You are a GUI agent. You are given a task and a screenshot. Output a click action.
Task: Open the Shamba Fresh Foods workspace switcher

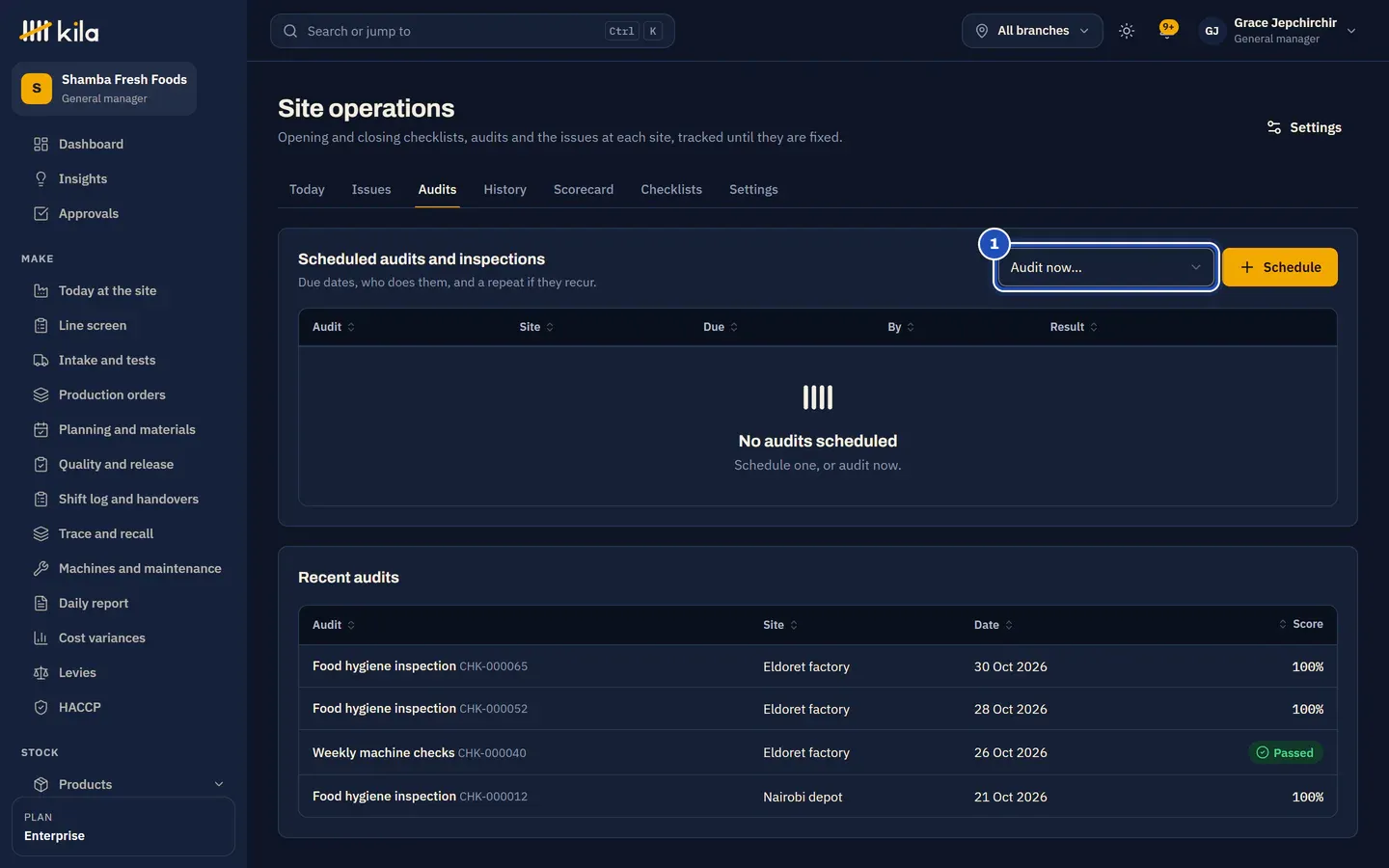(x=104, y=89)
